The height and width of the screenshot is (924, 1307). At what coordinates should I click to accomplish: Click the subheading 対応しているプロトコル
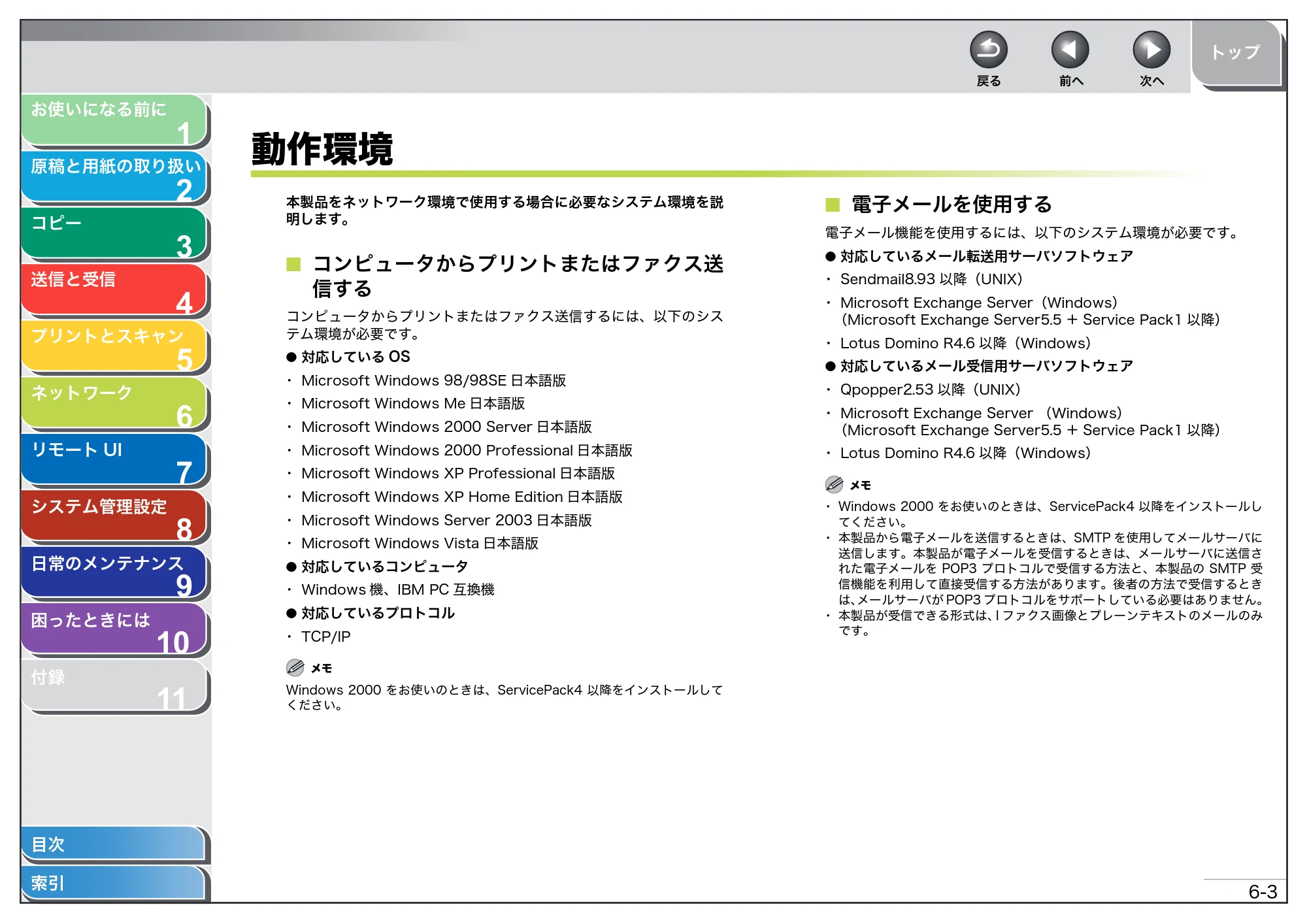pyautogui.click(x=378, y=613)
